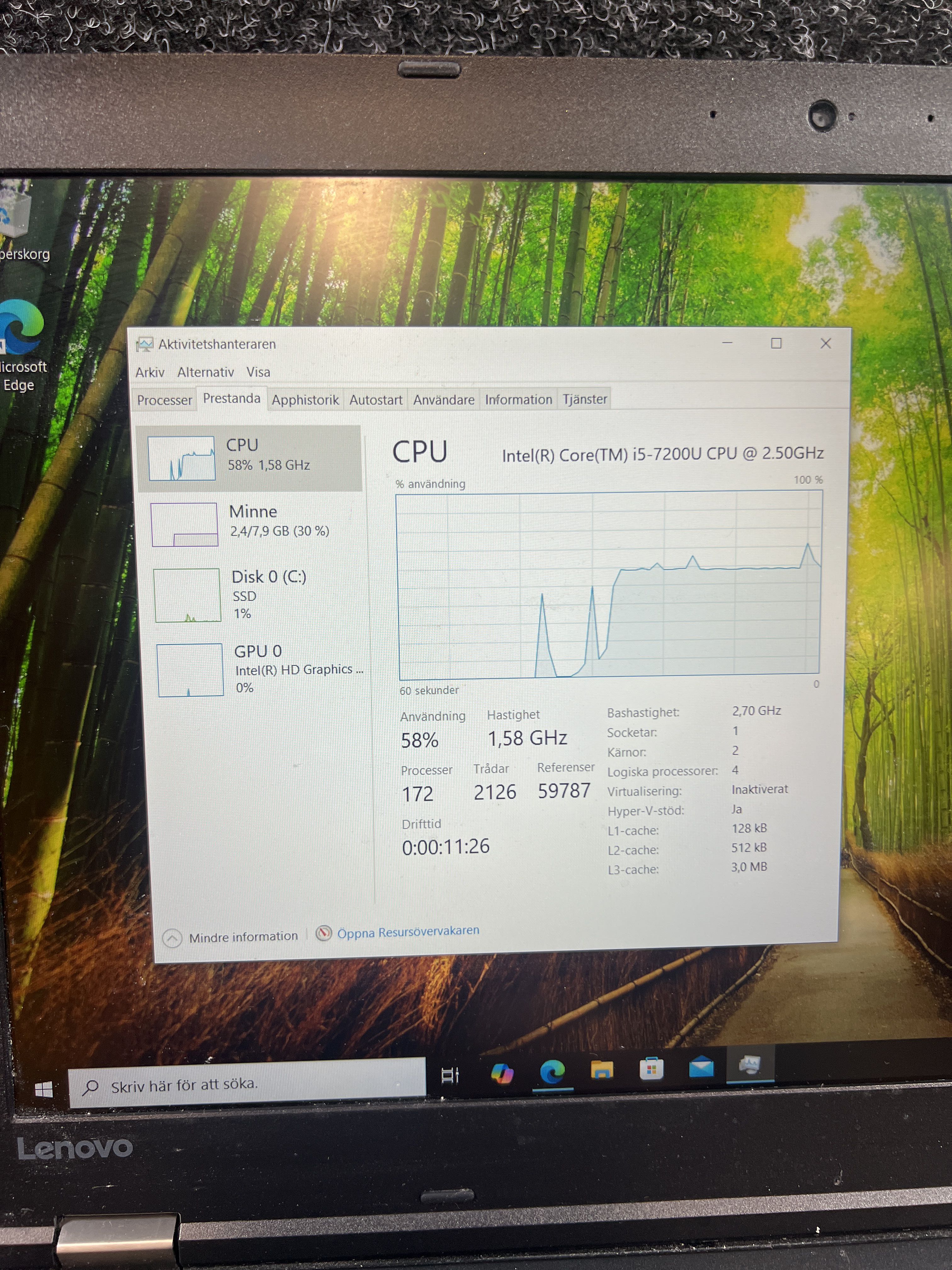Viewport: 952px width, 1270px height.
Task: Open the Alternativ menu
Action: [x=206, y=373]
